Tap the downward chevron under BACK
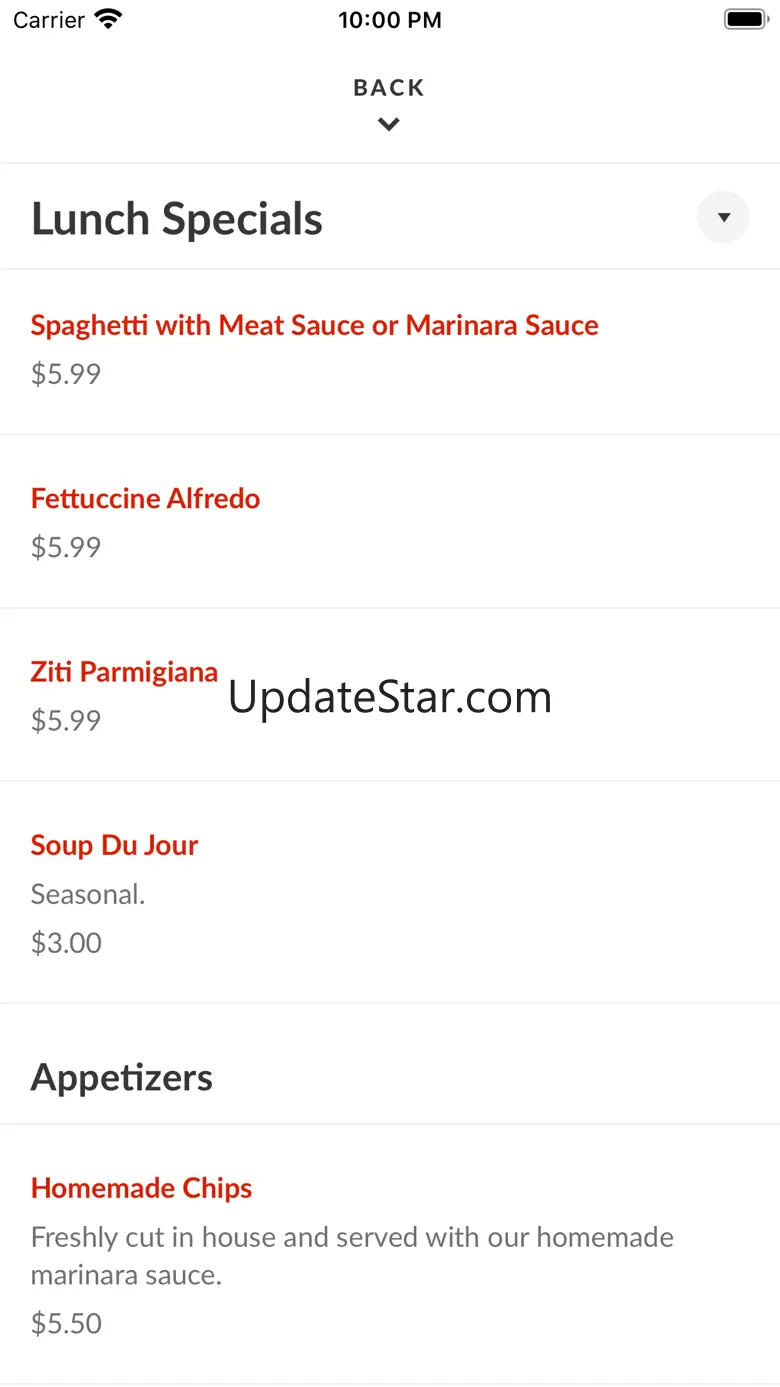The width and height of the screenshot is (780, 1387). [x=389, y=124]
